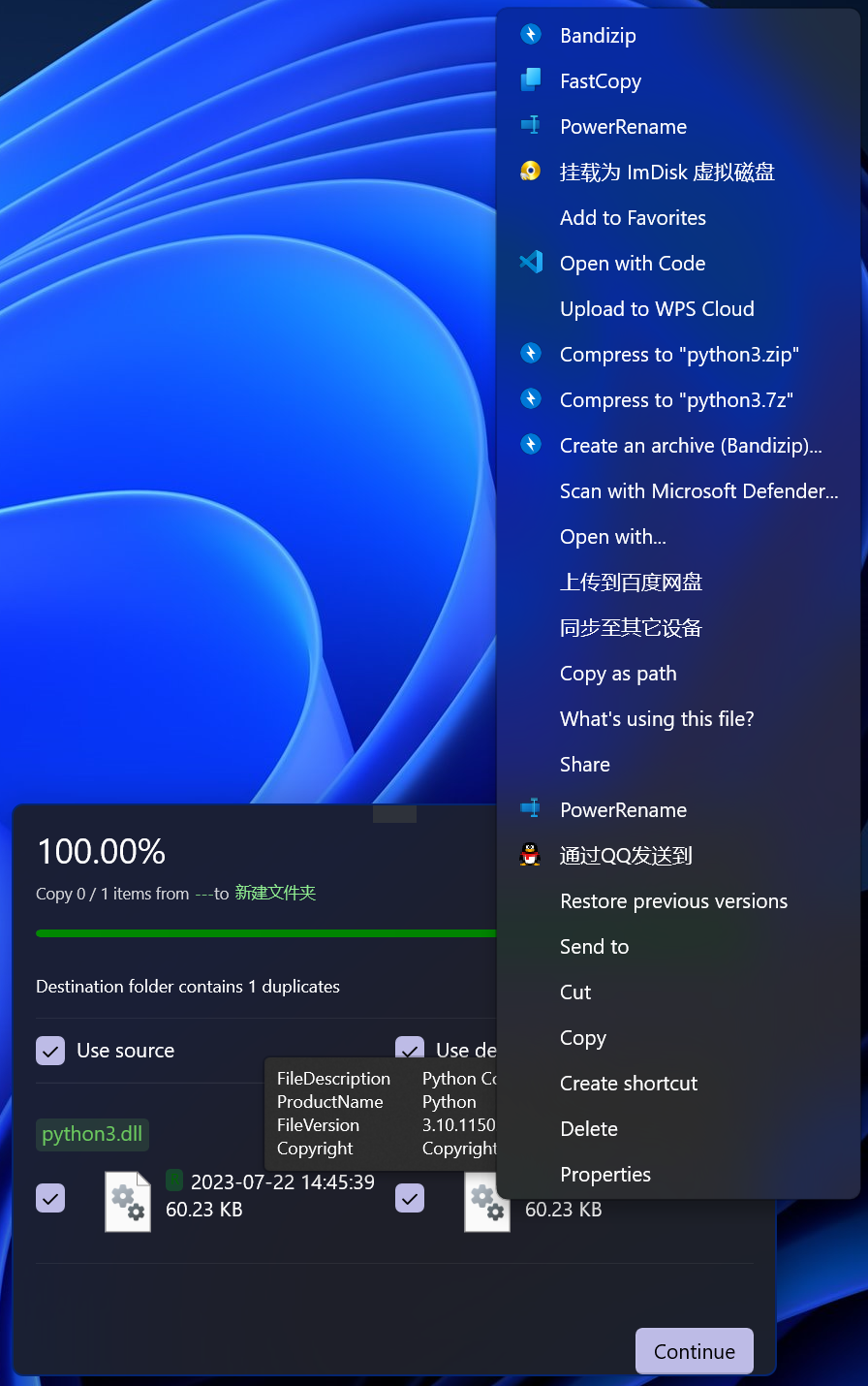This screenshot has height=1386, width=868.
Task: Click 挂载为 ImDisk 虚拟磁盘 entry text
Action: pos(667,172)
